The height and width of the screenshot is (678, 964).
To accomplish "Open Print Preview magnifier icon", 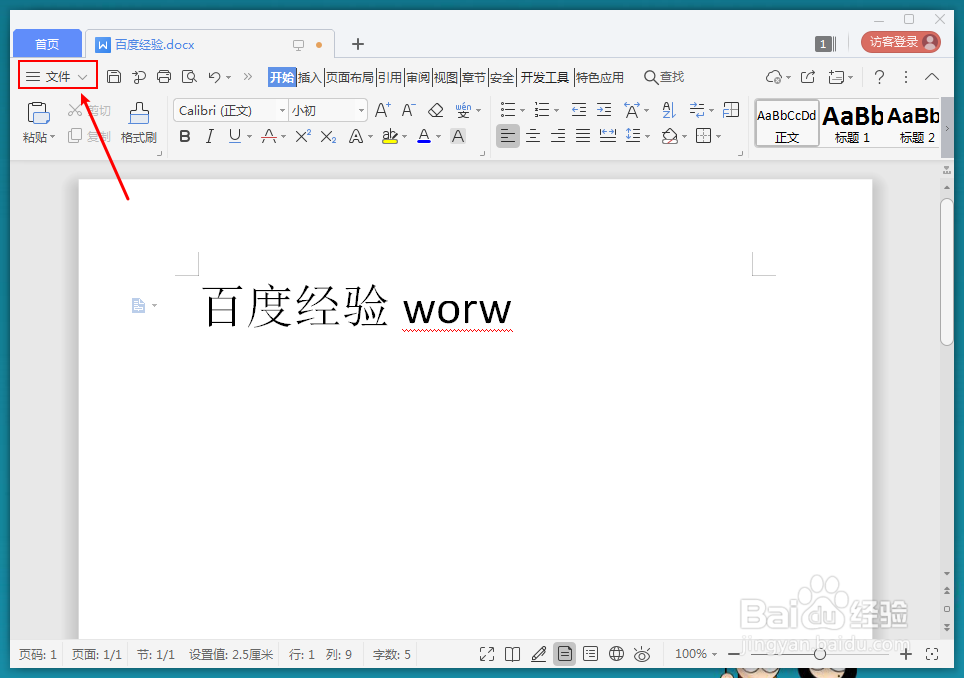I will pos(189,77).
